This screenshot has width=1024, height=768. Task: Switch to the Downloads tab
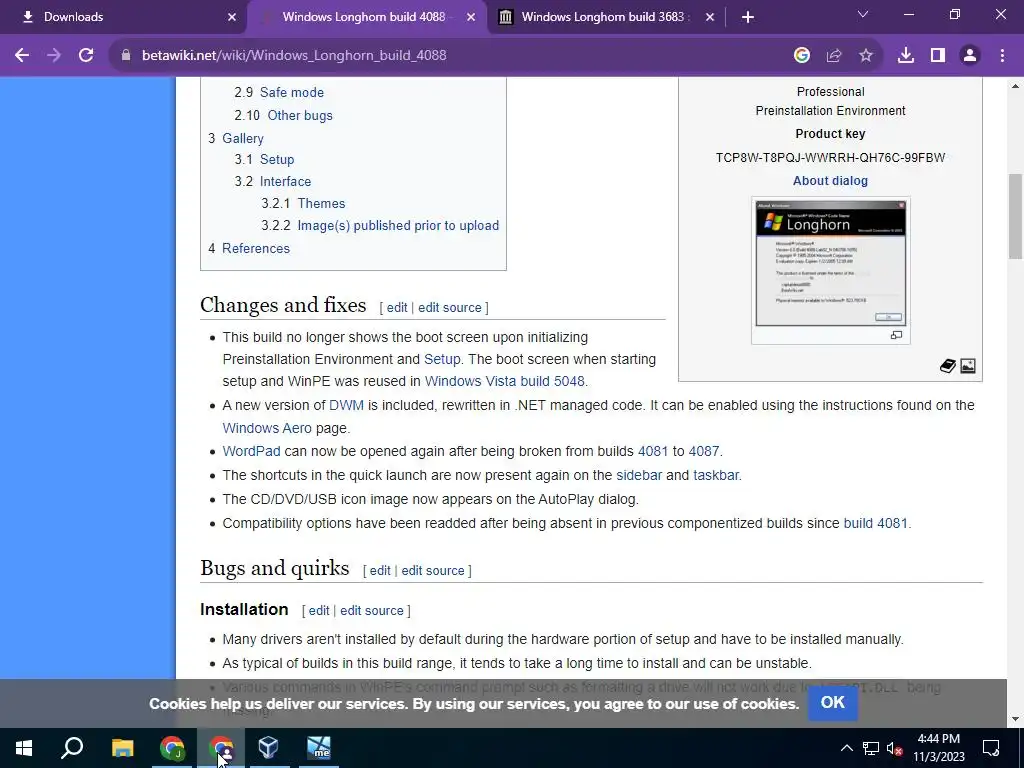tap(124, 17)
